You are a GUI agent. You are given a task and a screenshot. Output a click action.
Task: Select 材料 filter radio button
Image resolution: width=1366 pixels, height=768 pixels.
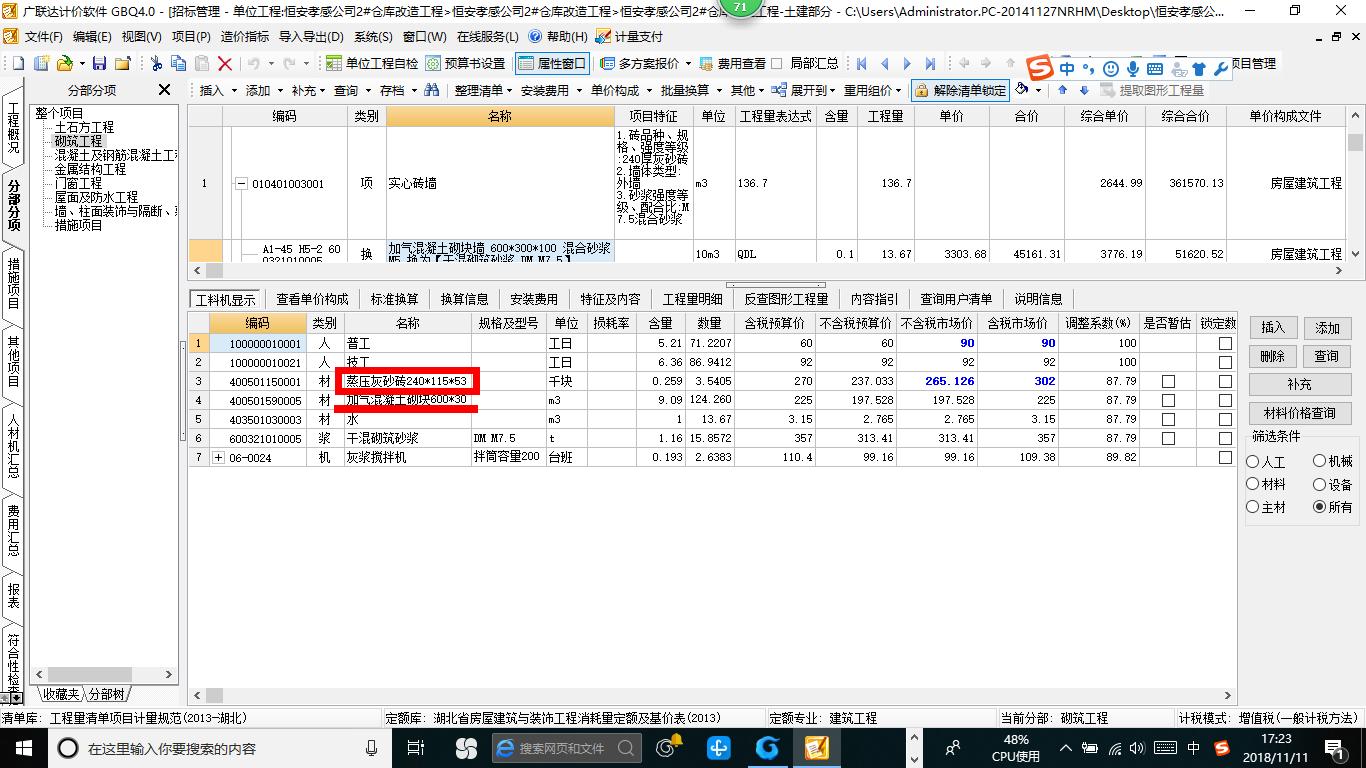[1253, 484]
